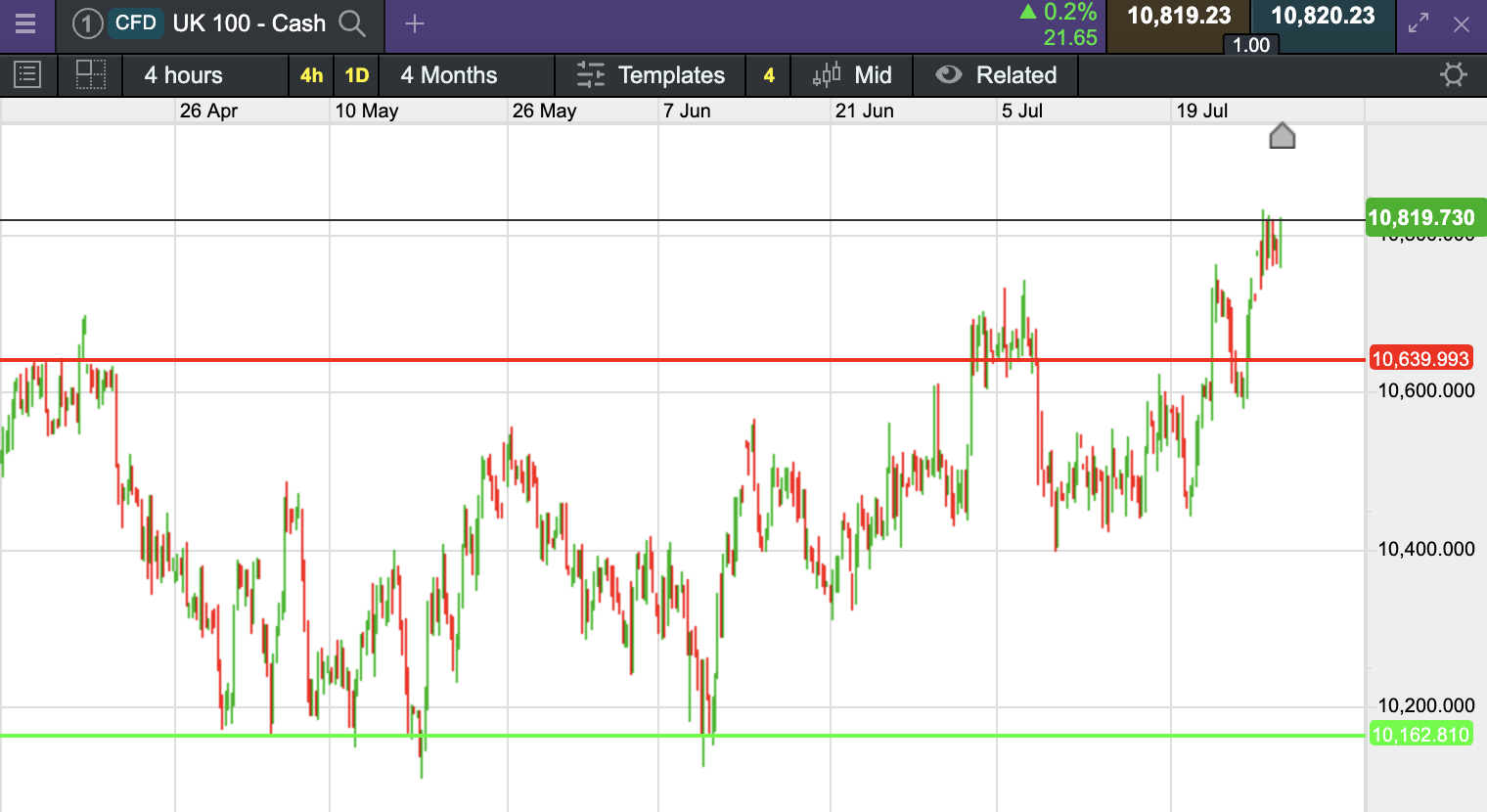The height and width of the screenshot is (812, 1487).
Task: Click the home marker icon on chart
Action: click(1282, 136)
